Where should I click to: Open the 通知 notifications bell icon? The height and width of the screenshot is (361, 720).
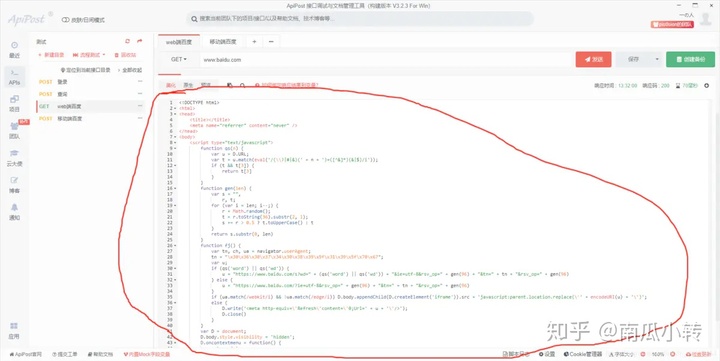pos(15,212)
